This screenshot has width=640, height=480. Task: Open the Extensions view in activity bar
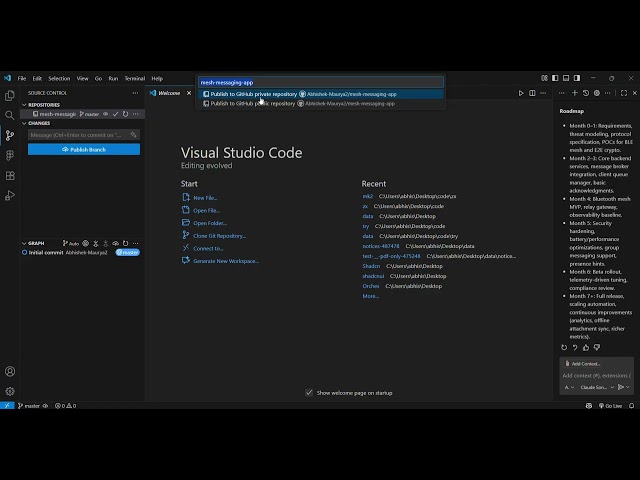tap(10, 176)
